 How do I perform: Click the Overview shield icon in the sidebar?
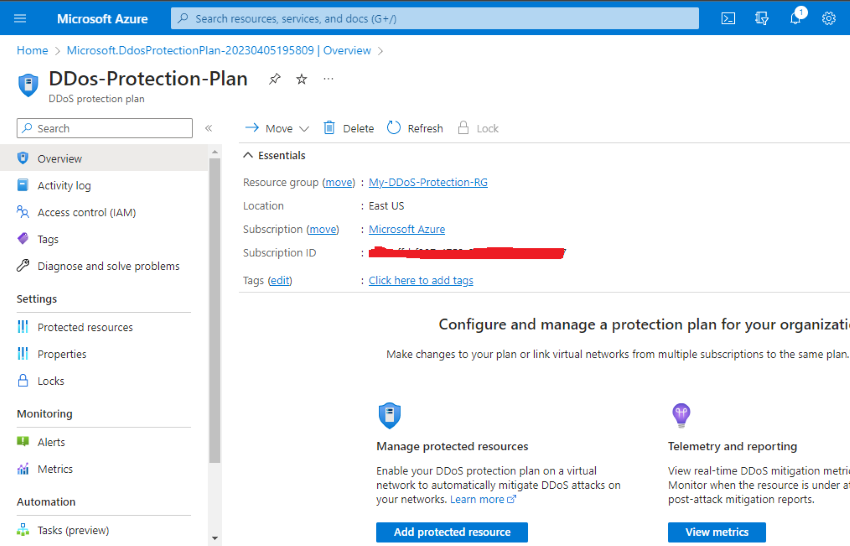coord(23,158)
